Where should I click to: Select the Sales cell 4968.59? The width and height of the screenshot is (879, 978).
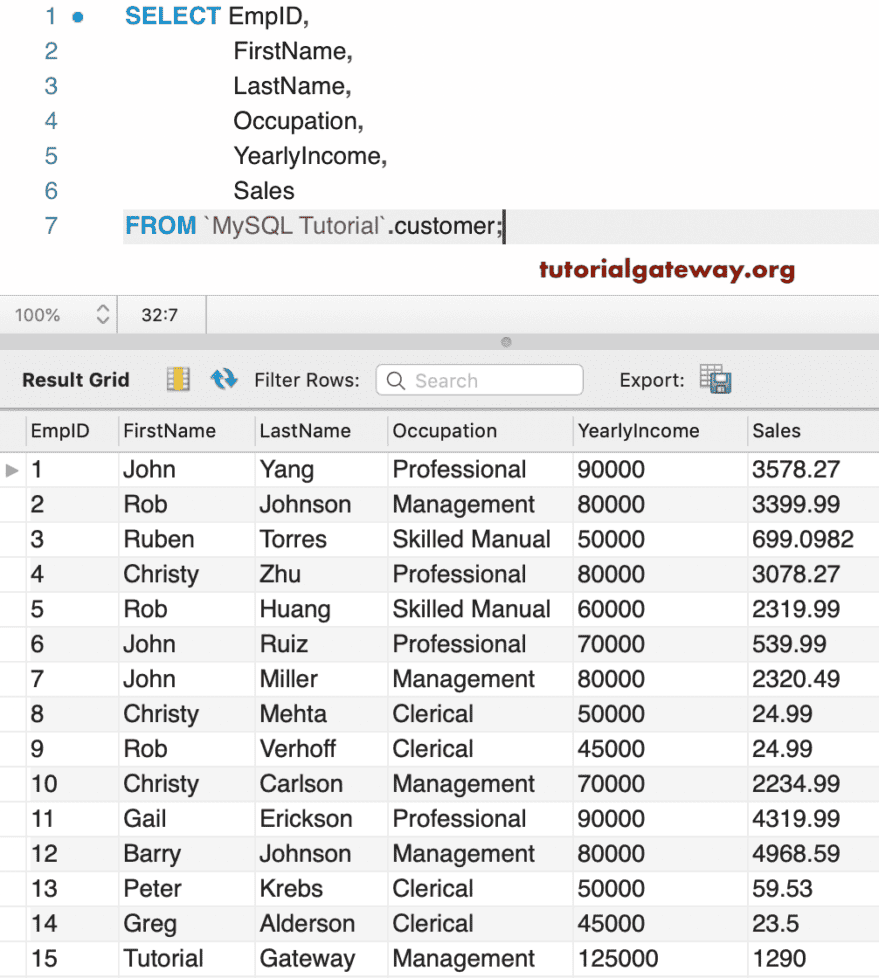813,854
